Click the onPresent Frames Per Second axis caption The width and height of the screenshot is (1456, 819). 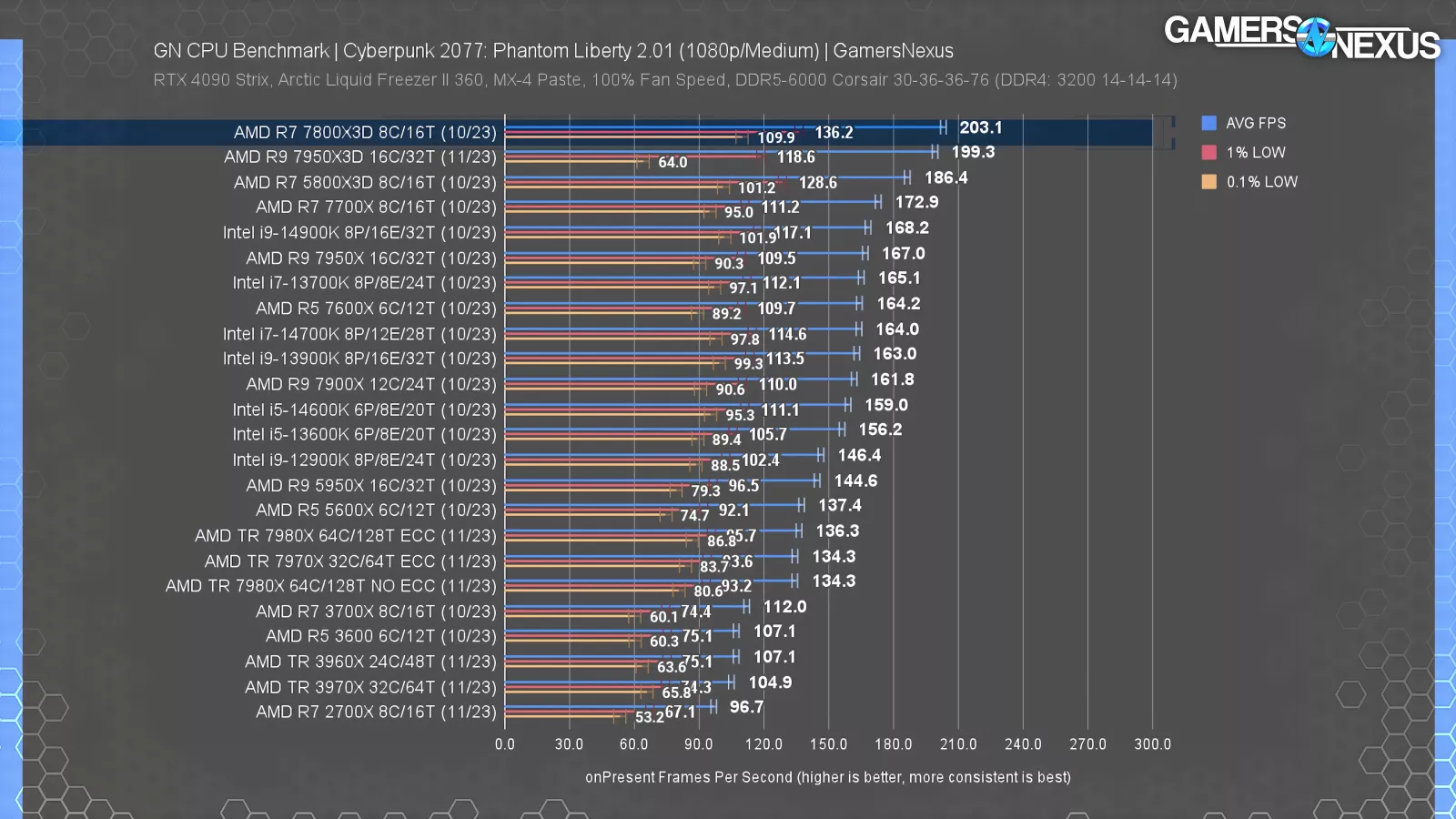click(827, 777)
